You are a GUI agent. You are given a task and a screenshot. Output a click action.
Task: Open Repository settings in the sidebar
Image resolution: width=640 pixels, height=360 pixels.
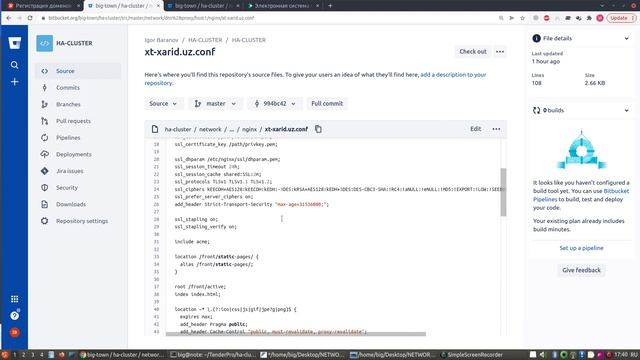78,221
